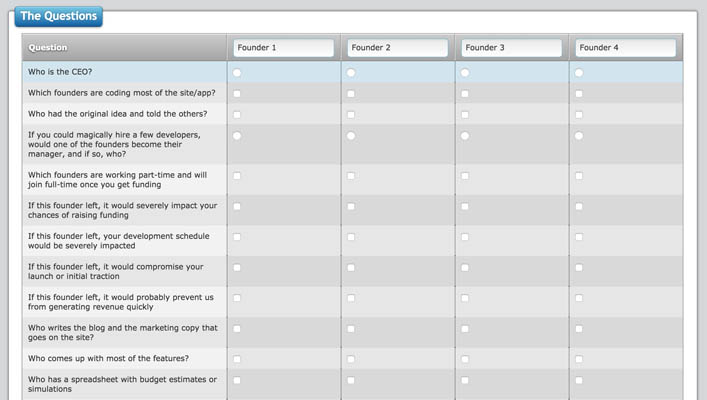Check Founder 3 for preventing quick revenue
The height and width of the screenshot is (400, 707).
[x=465, y=298]
